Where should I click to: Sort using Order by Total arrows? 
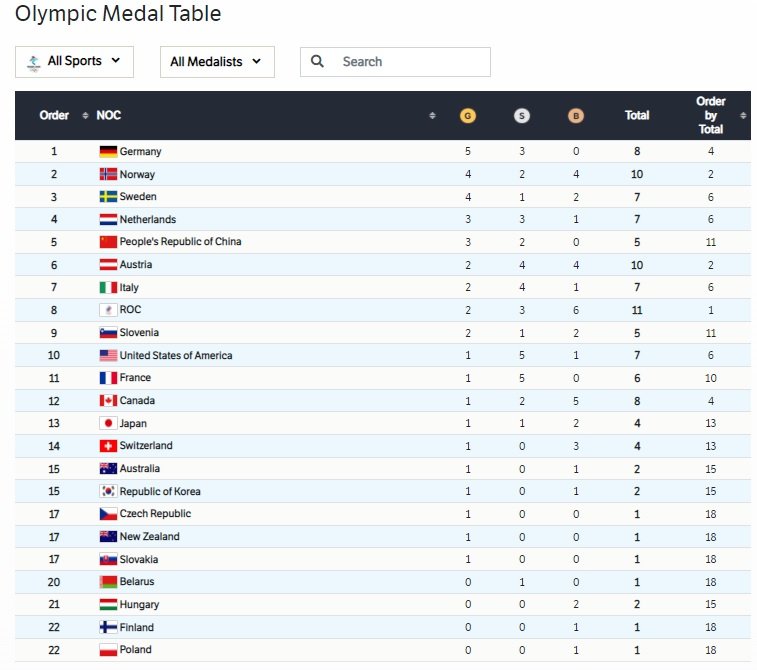point(743,116)
